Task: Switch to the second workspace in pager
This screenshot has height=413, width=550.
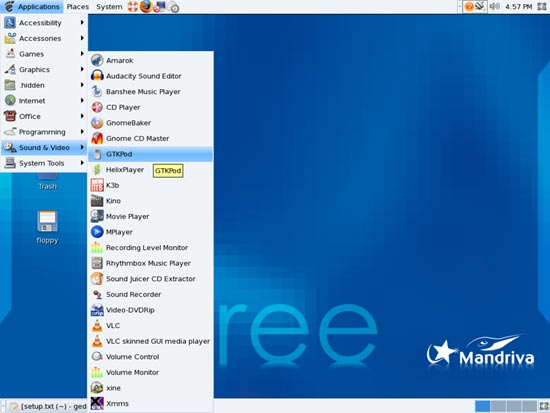Action: point(498,406)
